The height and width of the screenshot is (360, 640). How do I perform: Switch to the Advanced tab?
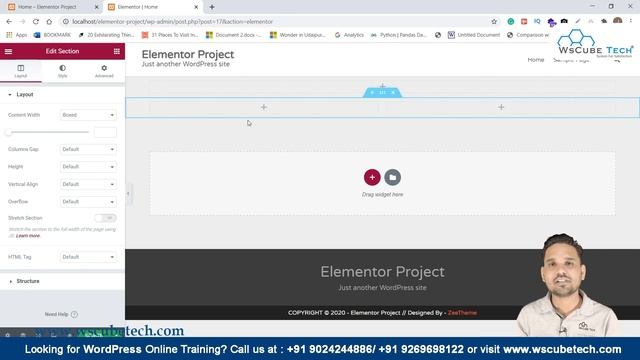click(104, 71)
